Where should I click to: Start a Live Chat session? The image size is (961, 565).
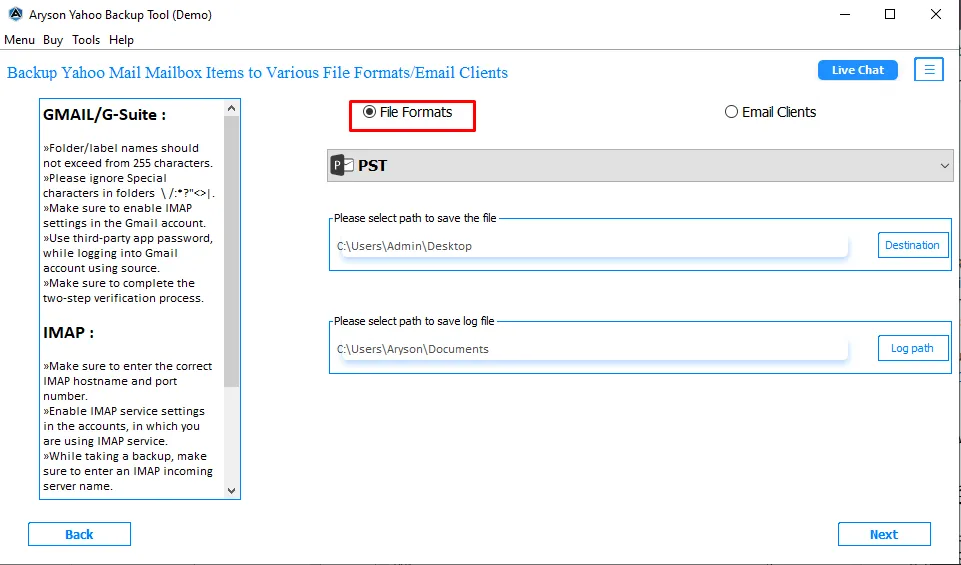click(x=857, y=70)
